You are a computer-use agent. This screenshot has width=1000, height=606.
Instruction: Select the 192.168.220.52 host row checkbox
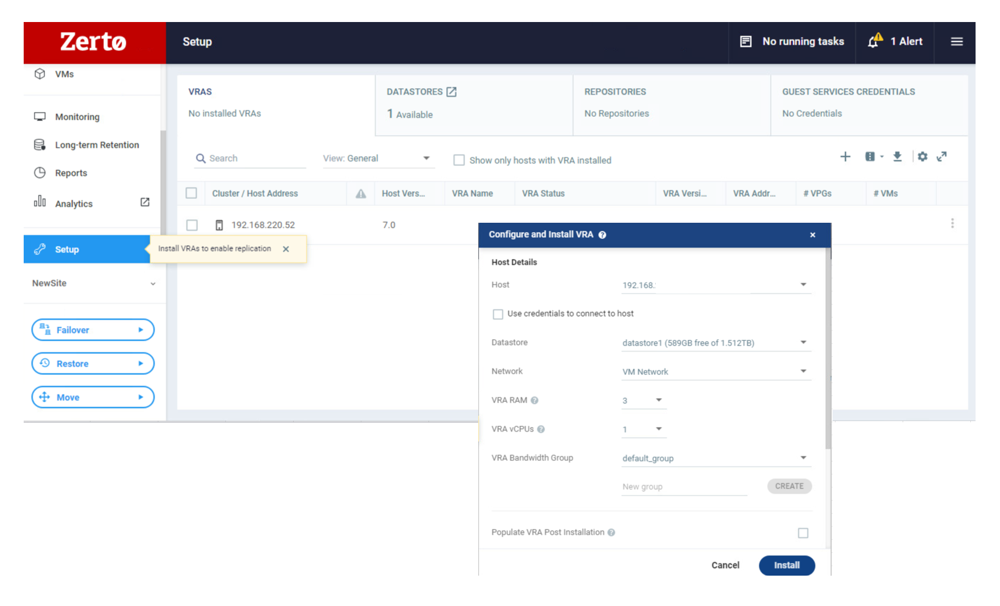[x=192, y=225]
